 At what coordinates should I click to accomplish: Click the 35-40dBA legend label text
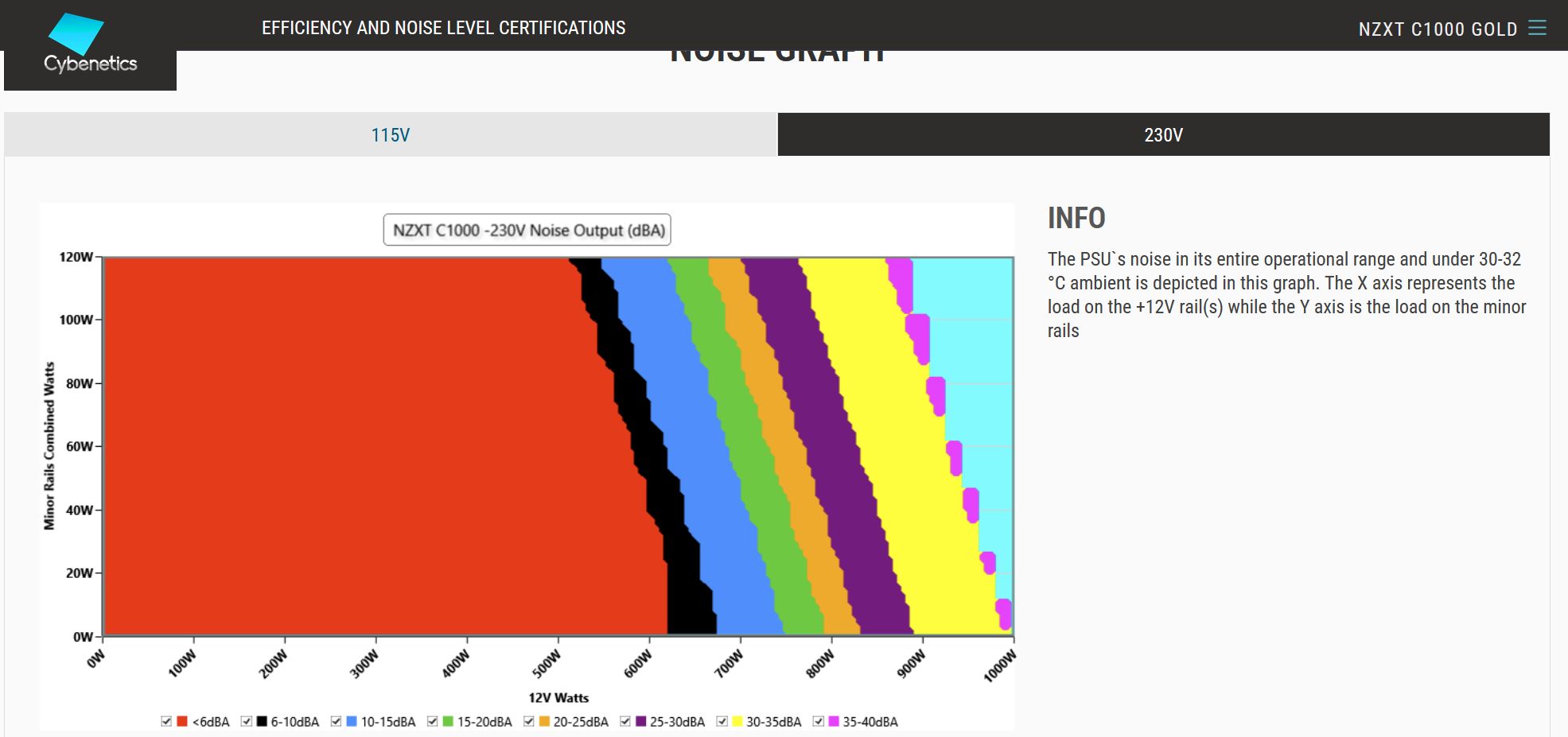(870, 722)
